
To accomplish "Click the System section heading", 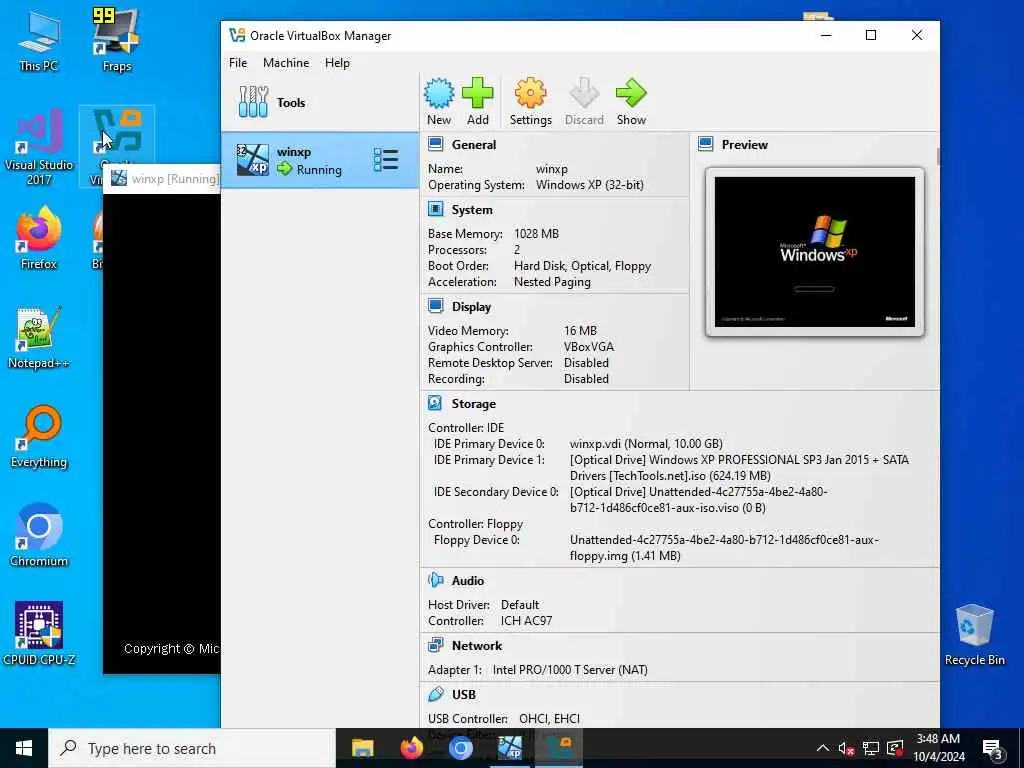I will click(x=472, y=210).
